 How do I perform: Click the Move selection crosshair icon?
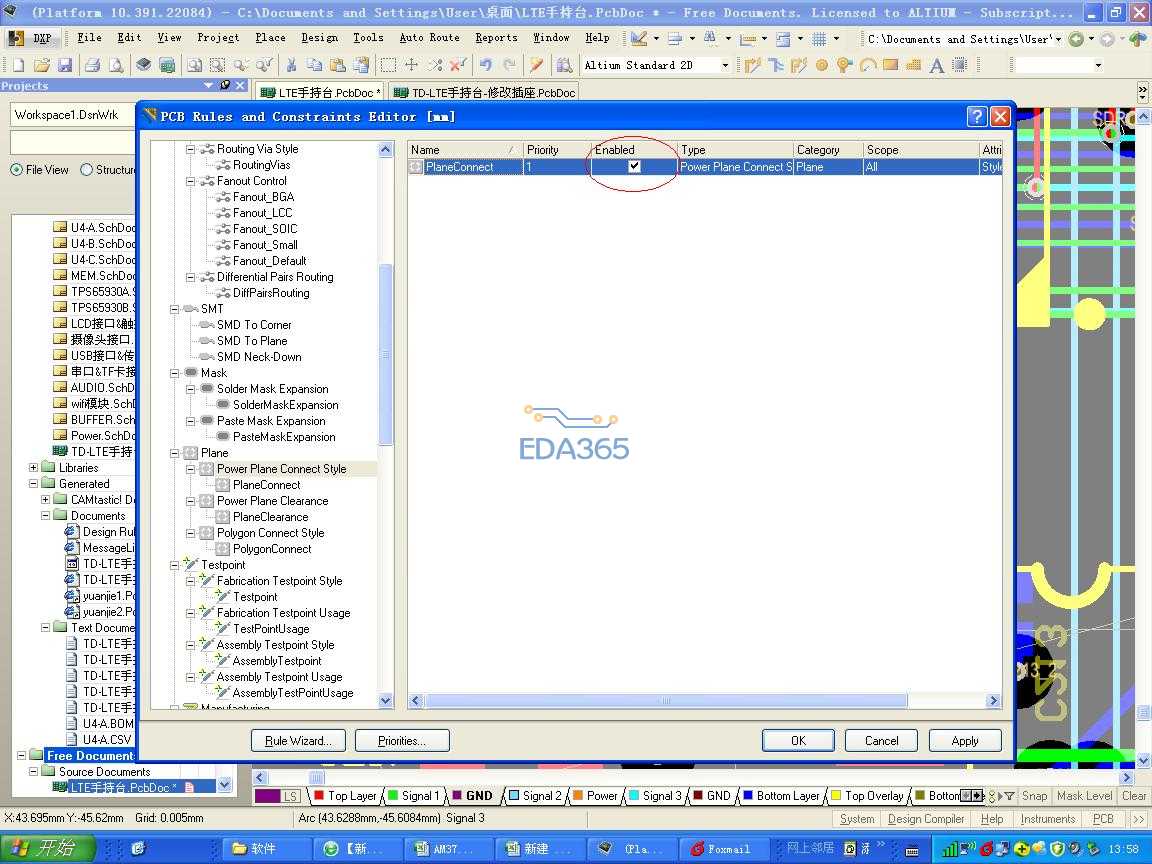411,65
